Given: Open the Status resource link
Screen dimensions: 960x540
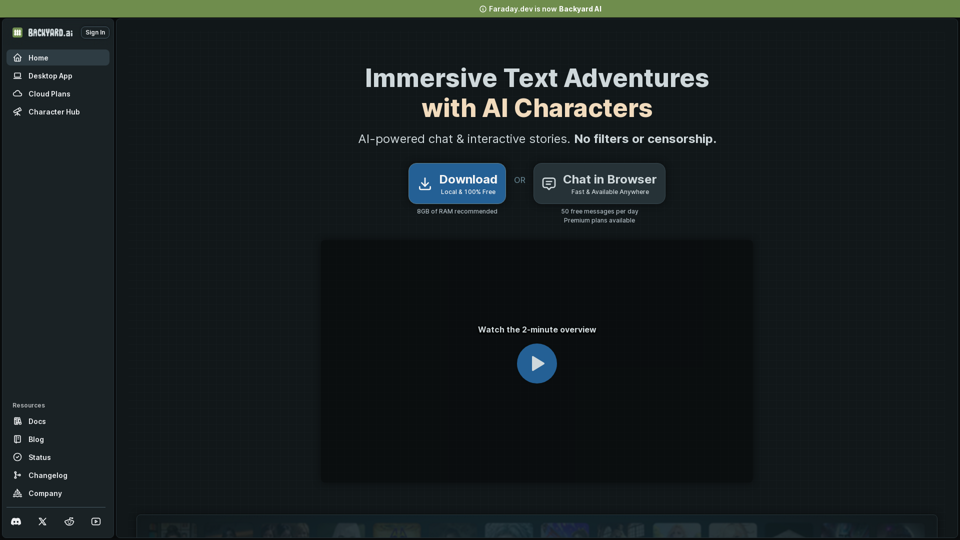Looking at the screenshot, I should pos(58,457).
